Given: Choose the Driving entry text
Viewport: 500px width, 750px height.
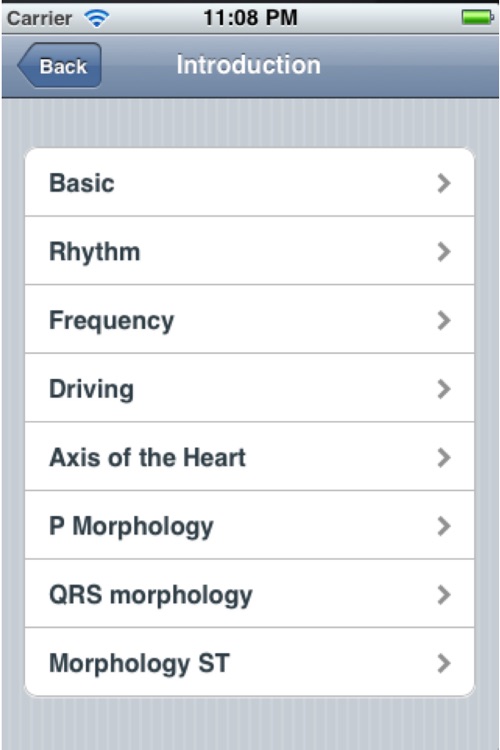Looking at the screenshot, I should point(91,389).
